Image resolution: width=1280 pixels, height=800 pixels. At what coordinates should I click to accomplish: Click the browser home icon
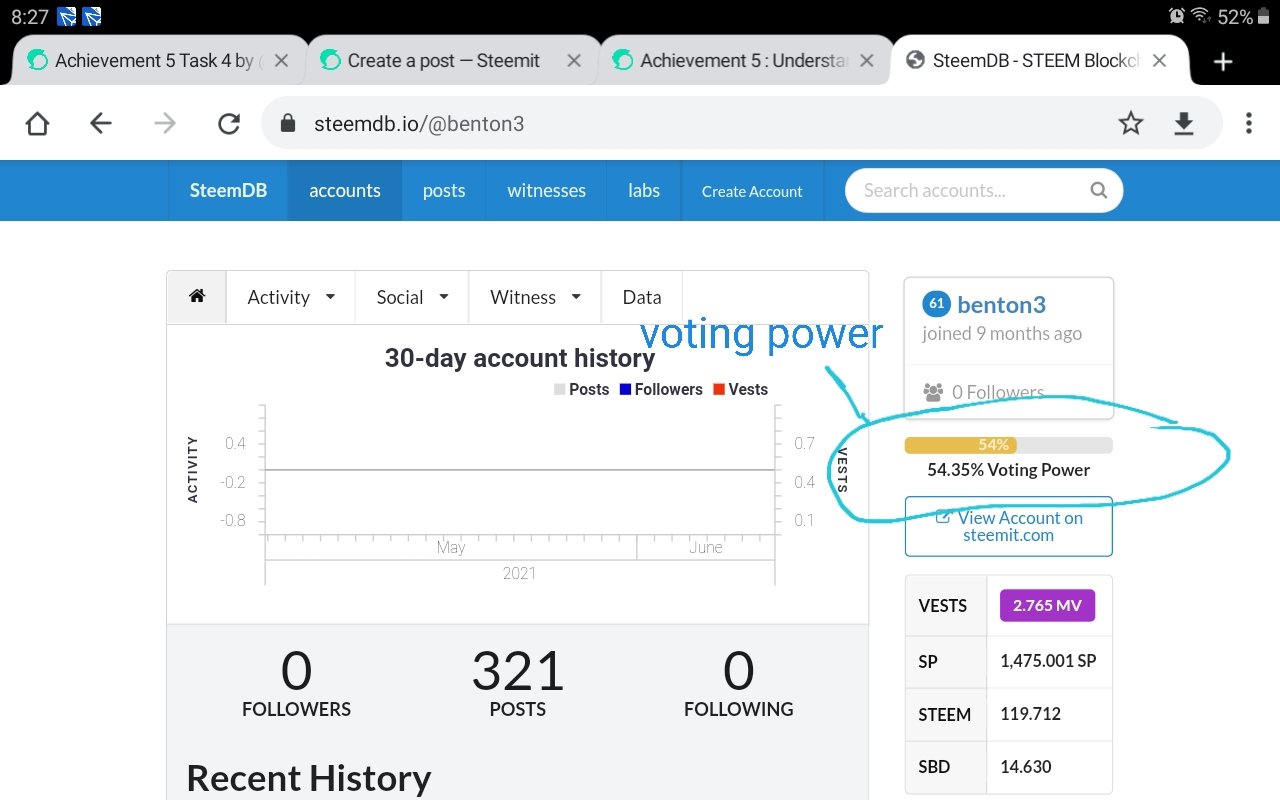click(x=37, y=123)
